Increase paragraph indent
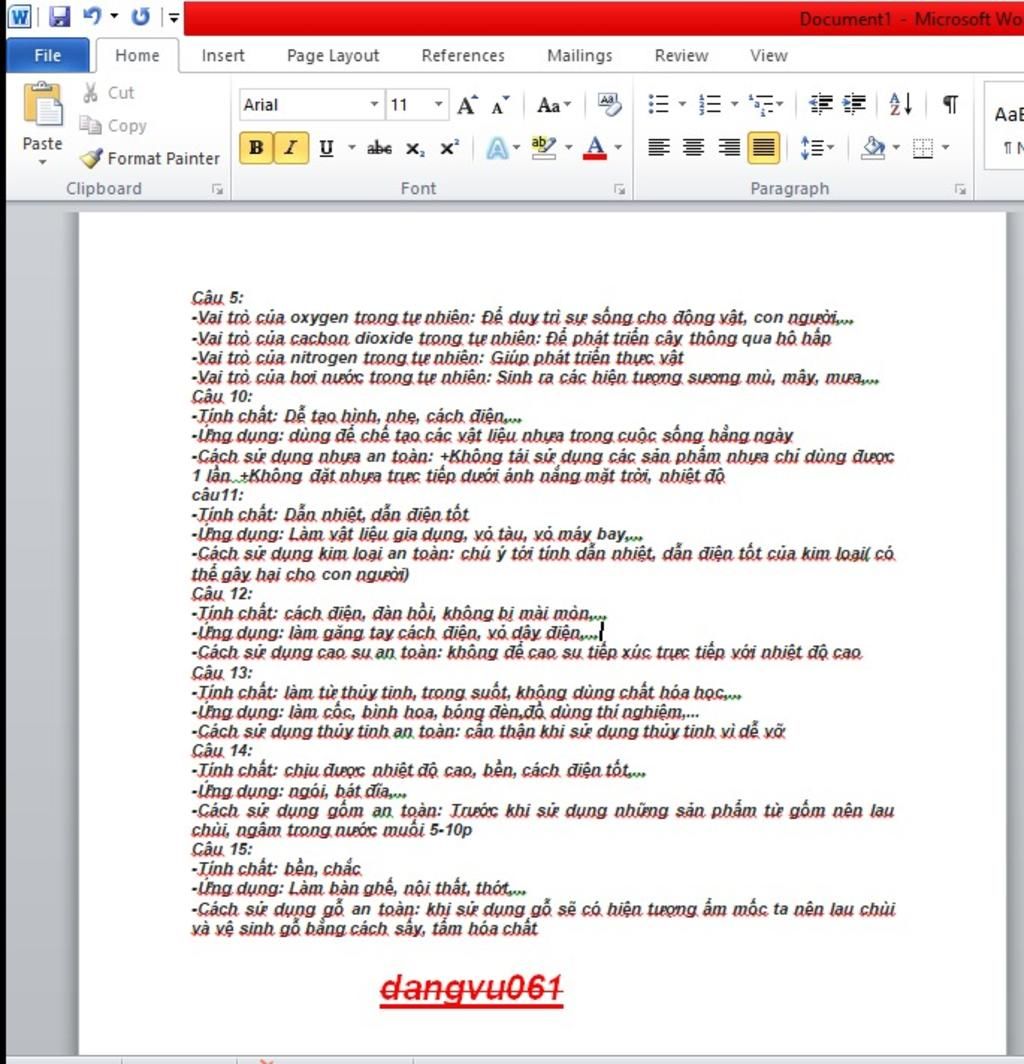Image resolution: width=1024 pixels, height=1064 pixels. (854, 104)
